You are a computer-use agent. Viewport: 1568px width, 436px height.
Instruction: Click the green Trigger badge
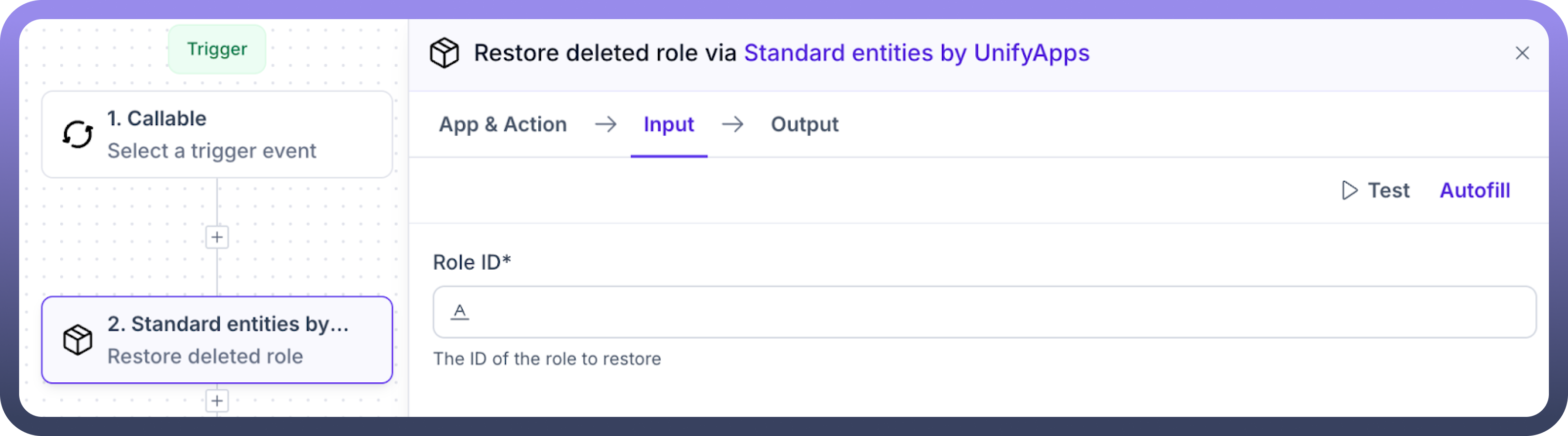[217, 49]
